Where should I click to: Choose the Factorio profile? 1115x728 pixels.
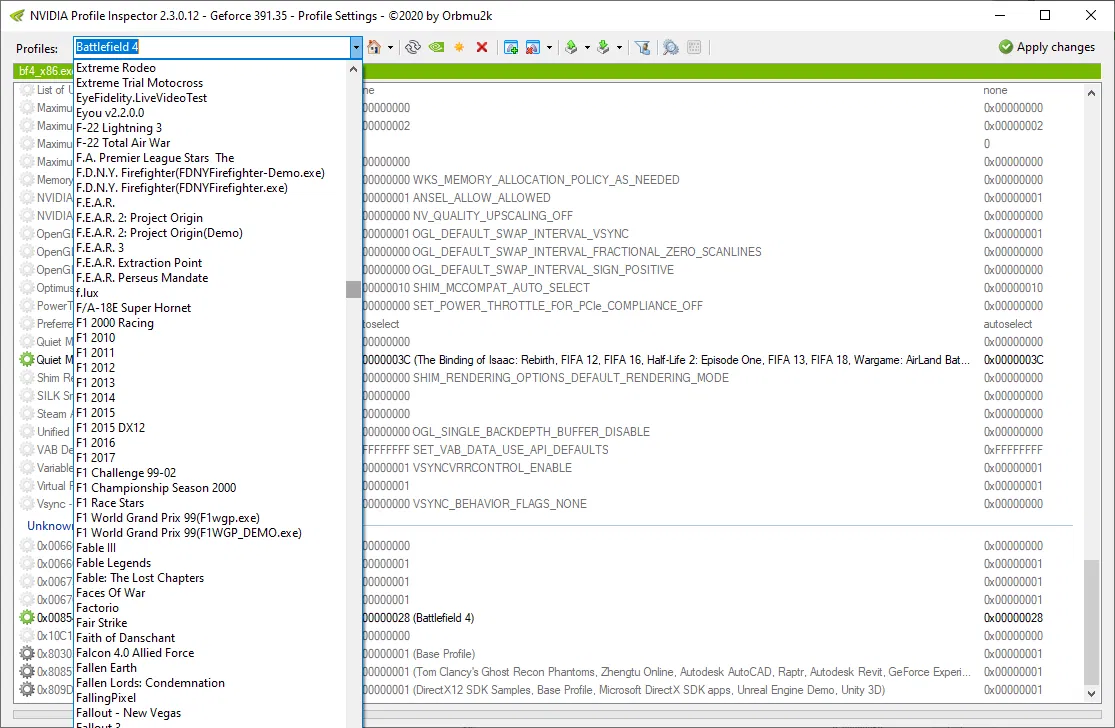[97, 608]
